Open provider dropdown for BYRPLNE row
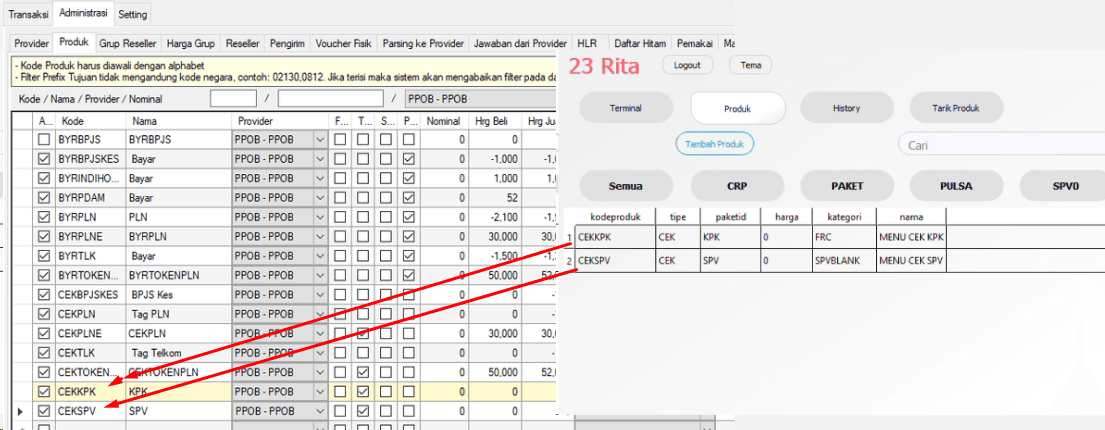 [x=320, y=237]
